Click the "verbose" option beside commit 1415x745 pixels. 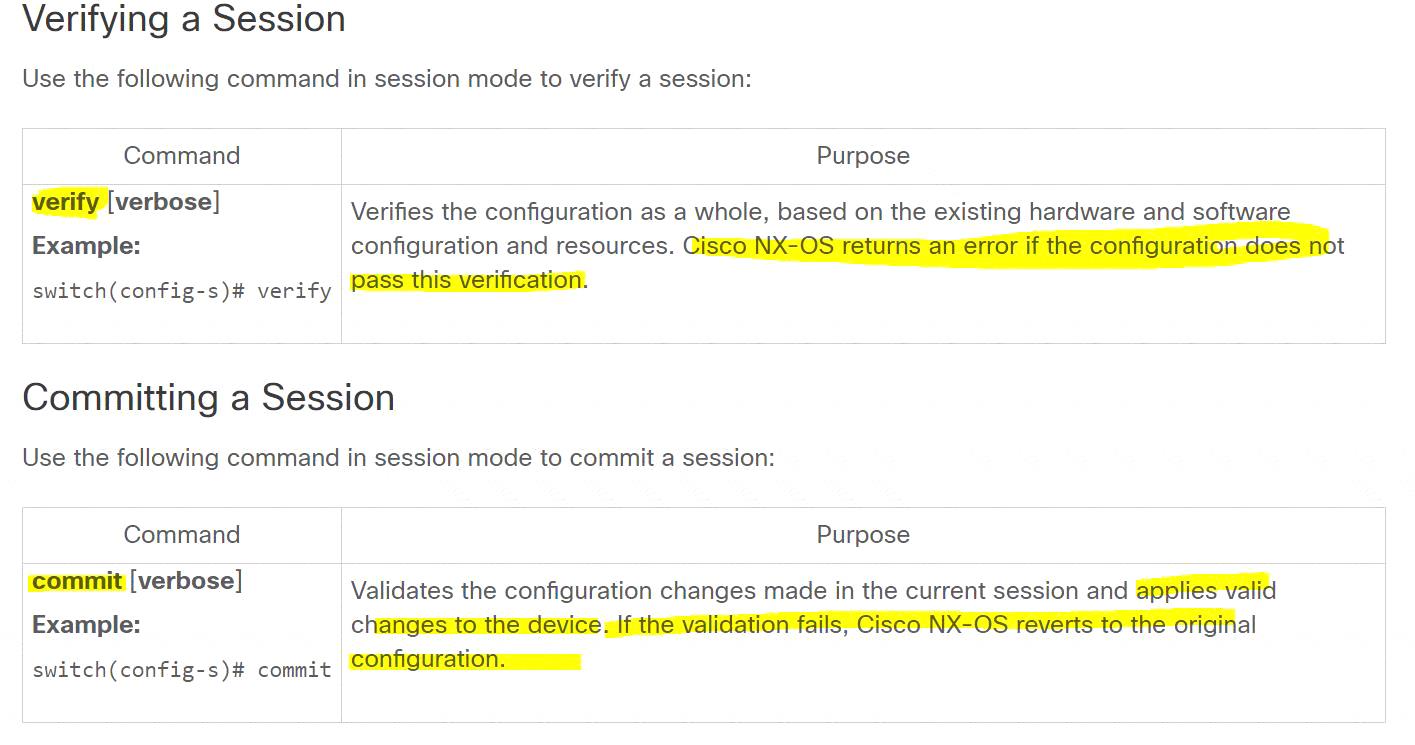pyautogui.click(x=185, y=581)
